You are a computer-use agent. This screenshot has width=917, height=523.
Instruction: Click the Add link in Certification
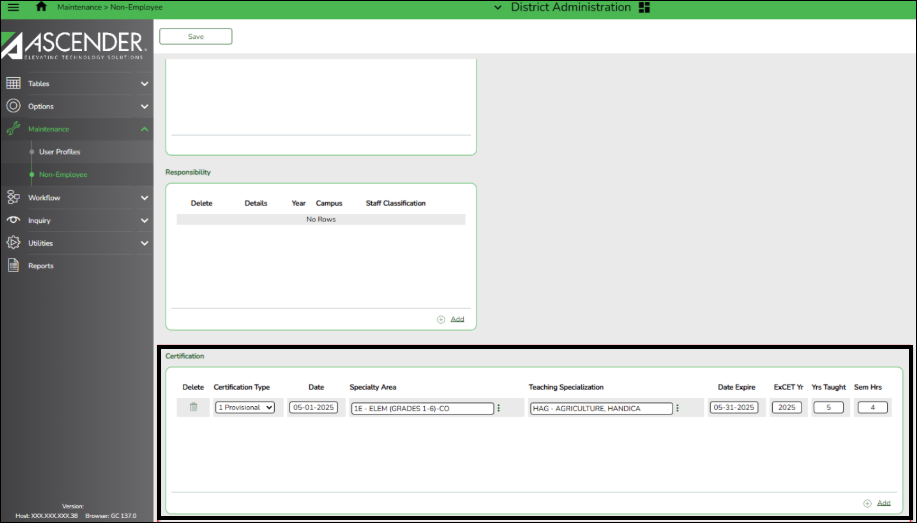tap(883, 503)
